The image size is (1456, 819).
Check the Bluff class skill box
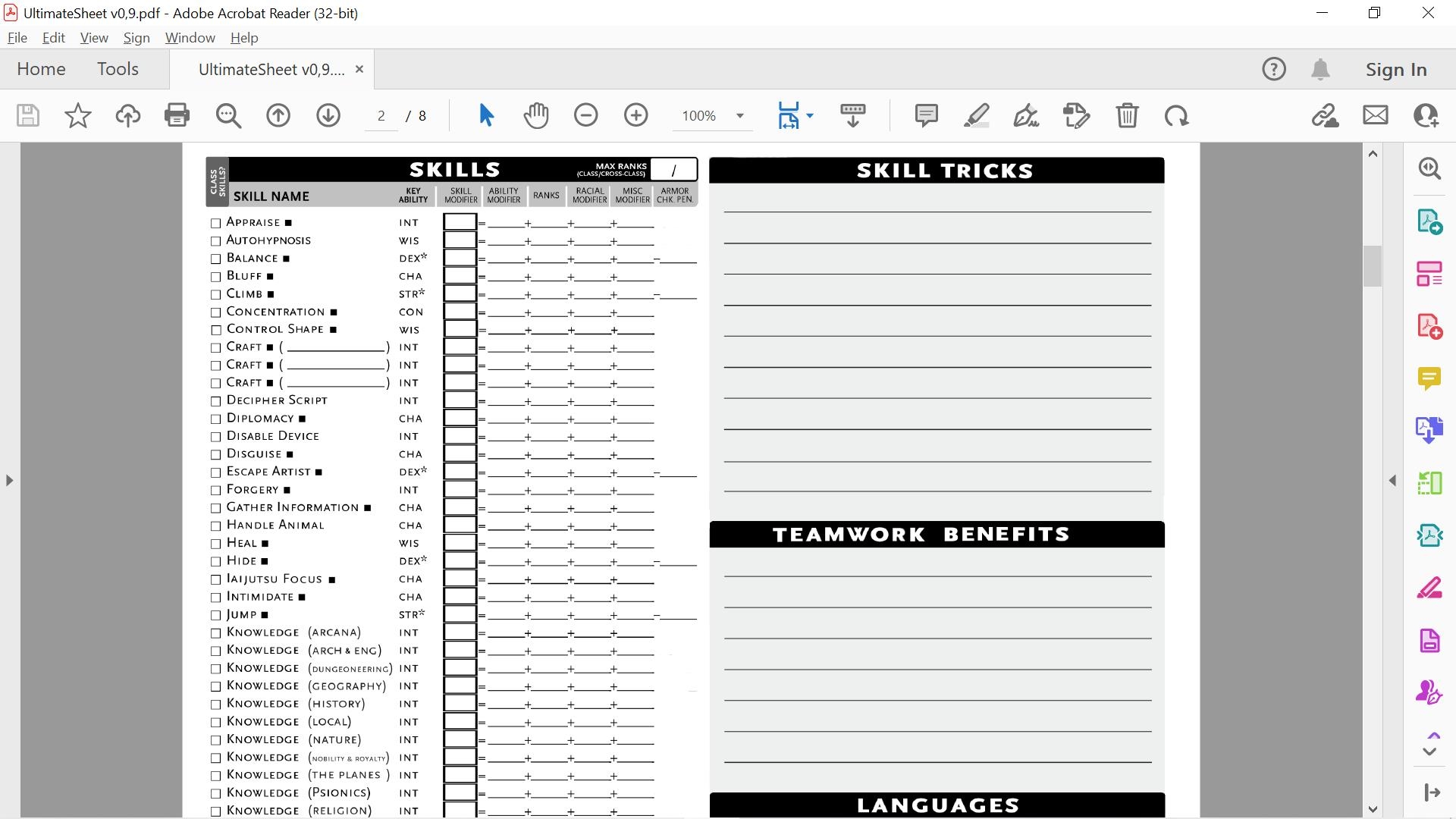click(x=215, y=277)
